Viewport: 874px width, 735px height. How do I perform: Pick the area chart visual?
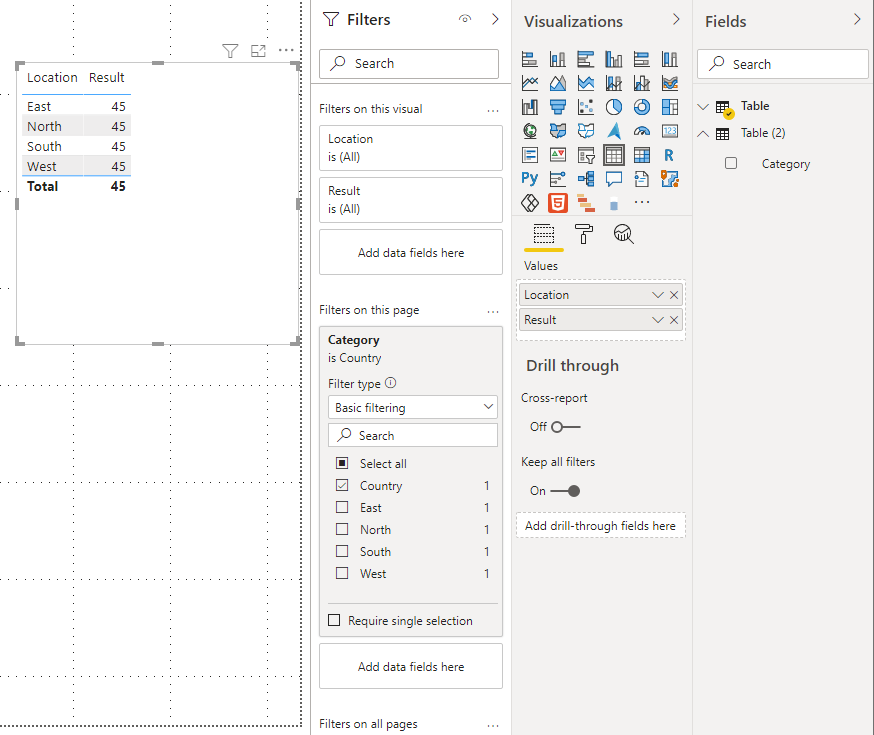point(557,83)
